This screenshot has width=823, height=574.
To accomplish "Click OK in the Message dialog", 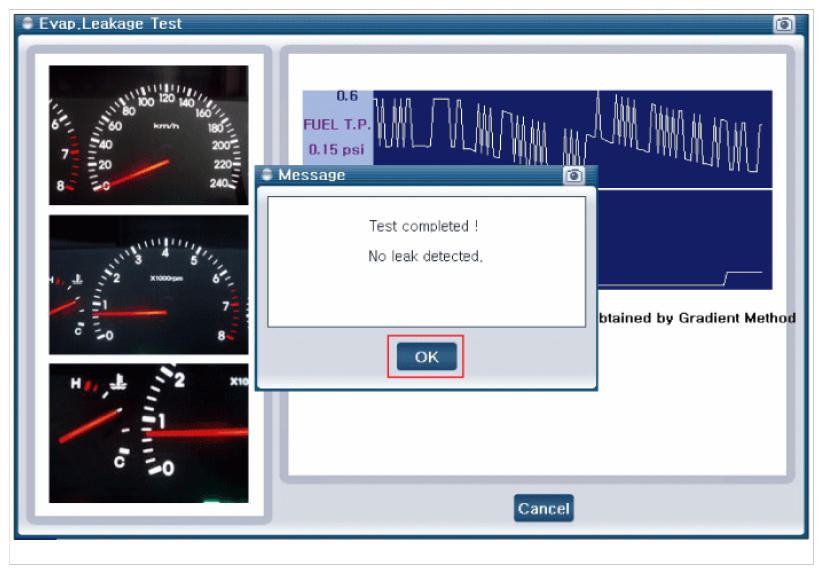I will [426, 357].
